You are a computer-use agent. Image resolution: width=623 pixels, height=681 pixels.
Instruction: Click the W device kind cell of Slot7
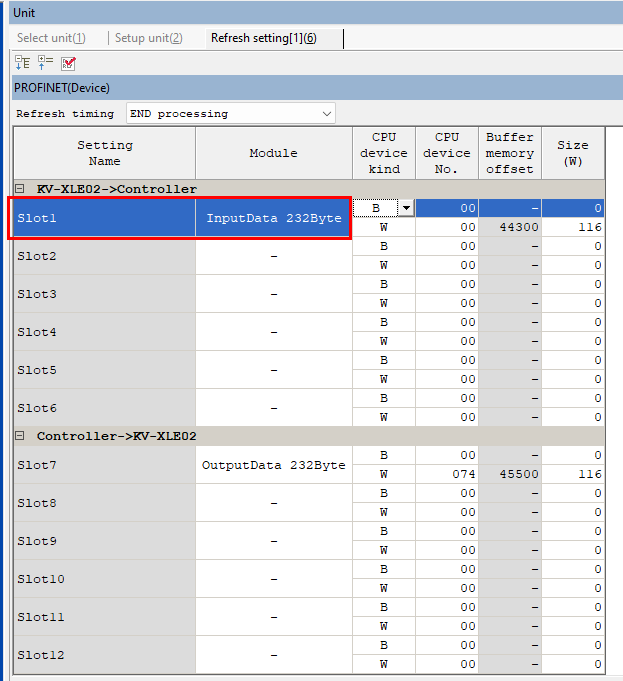click(x=384, y=474)
